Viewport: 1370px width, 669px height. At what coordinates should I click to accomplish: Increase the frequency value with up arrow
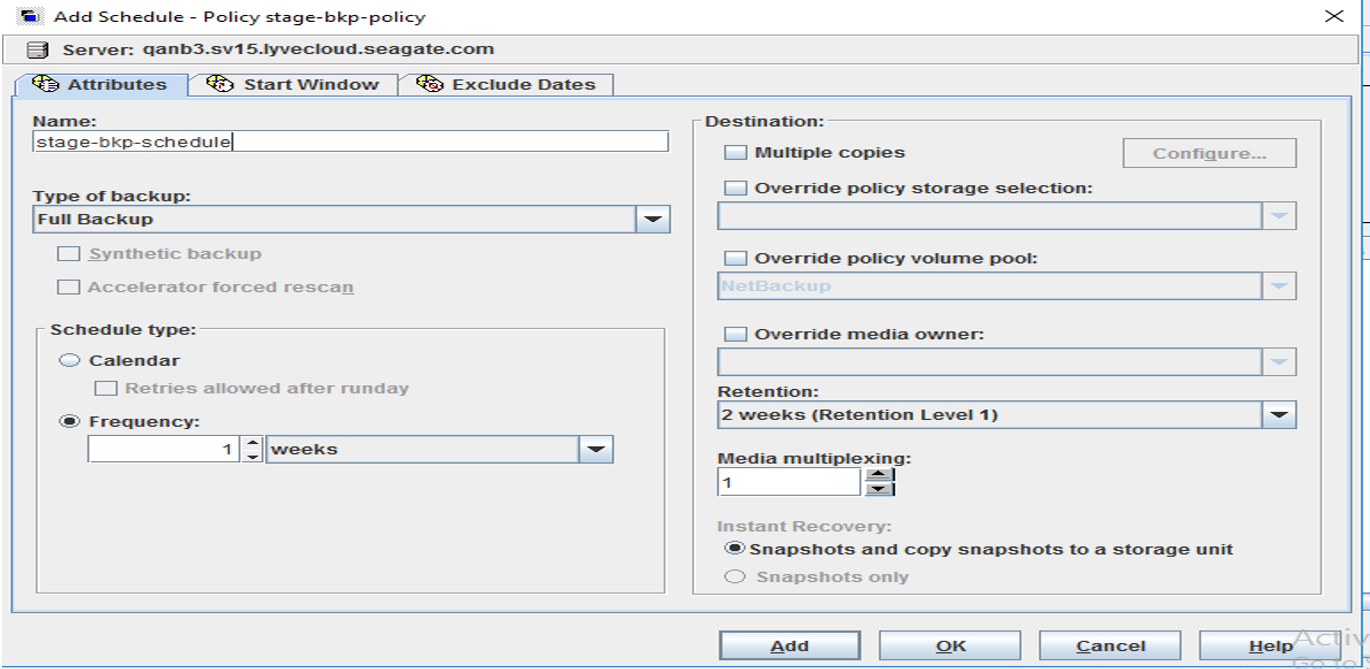tap(253, 443)
